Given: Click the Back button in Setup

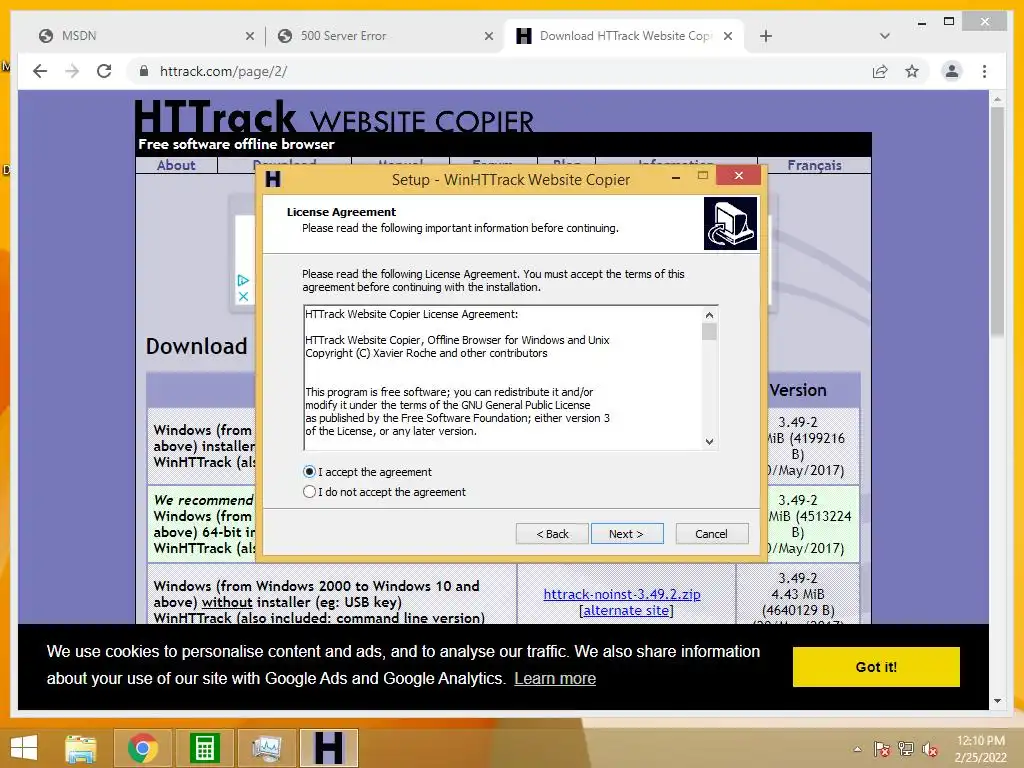Looking at the screenshot, I should [x=552, y=534].
